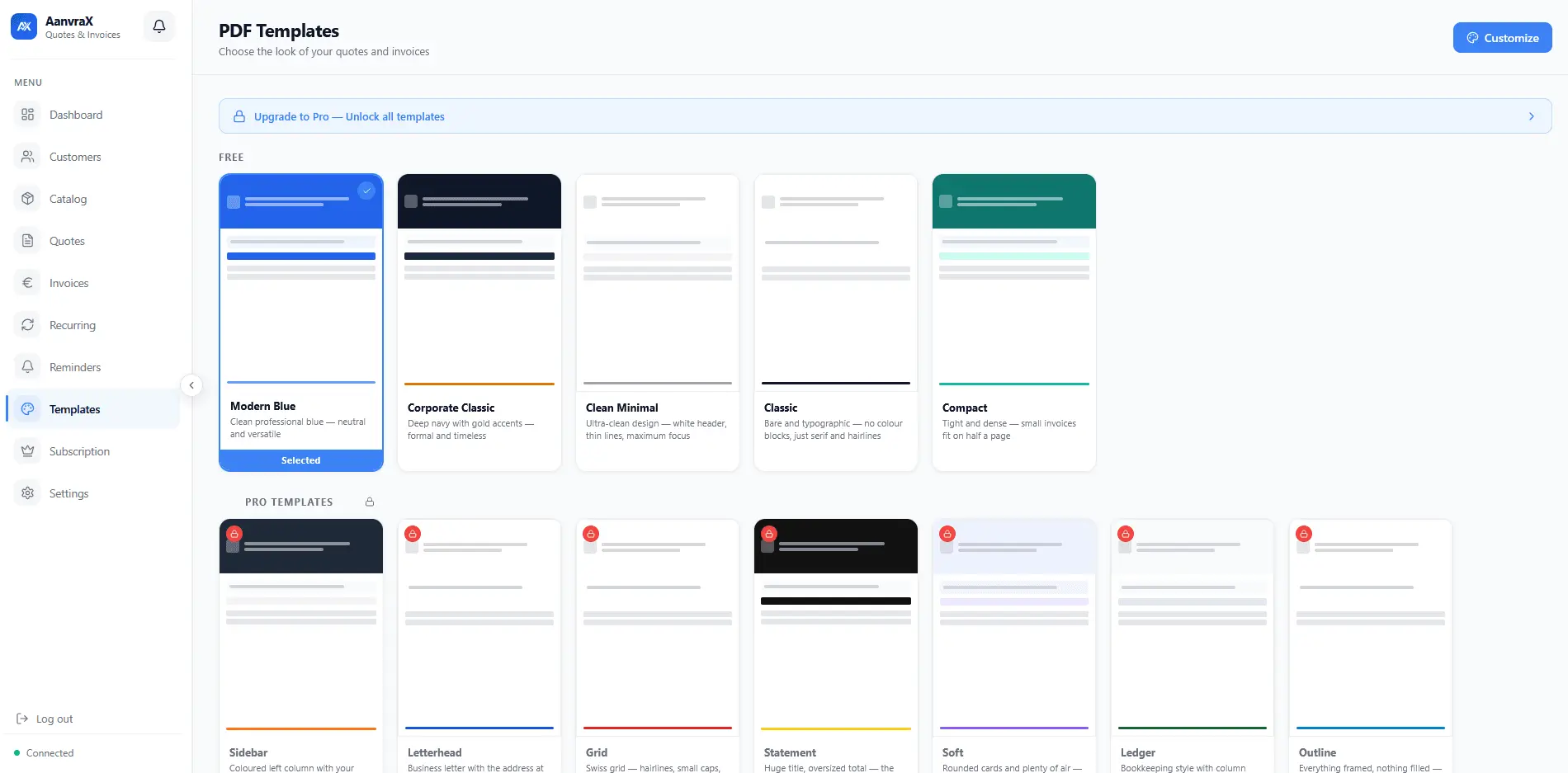Open Subscription page
The image size is (1568, 773).
coord(92,451)
